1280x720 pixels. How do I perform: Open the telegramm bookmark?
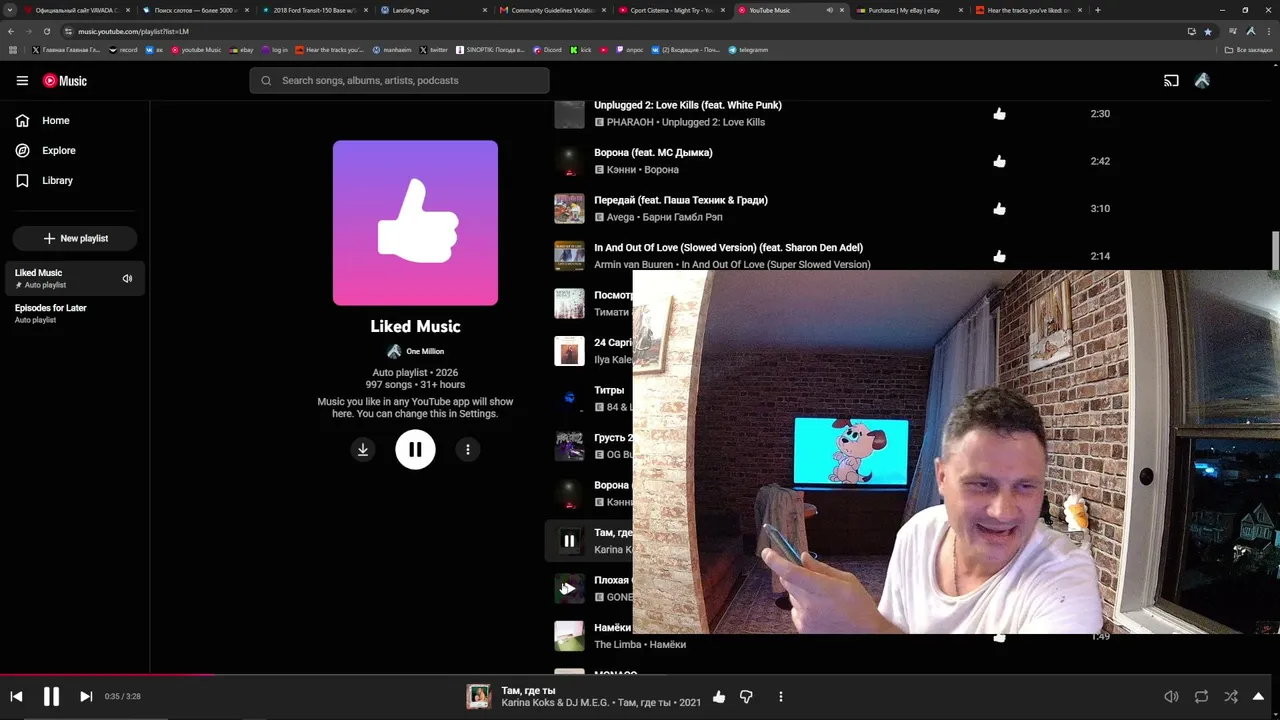point(748,50)
